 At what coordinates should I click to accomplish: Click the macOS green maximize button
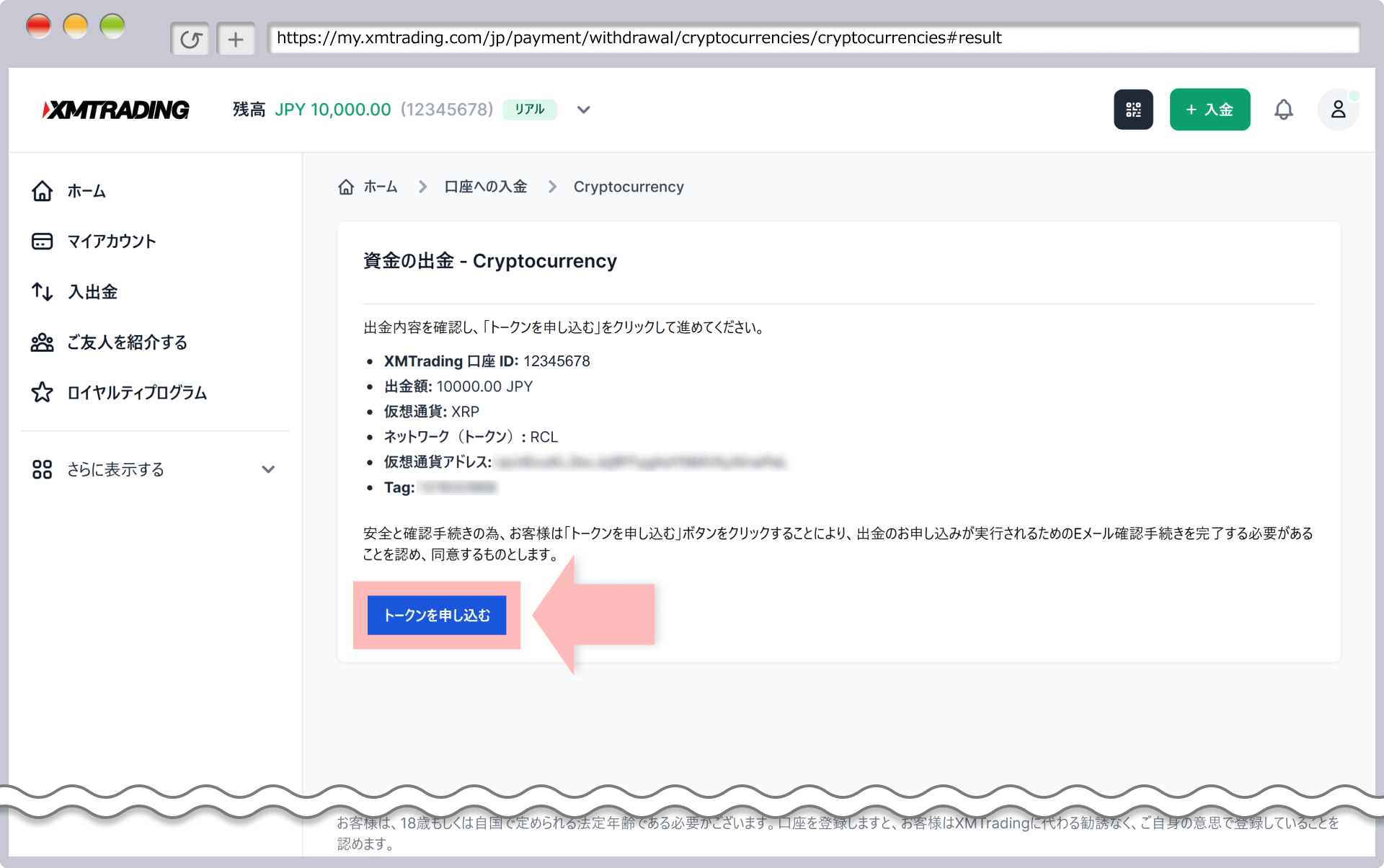point(112,26)
